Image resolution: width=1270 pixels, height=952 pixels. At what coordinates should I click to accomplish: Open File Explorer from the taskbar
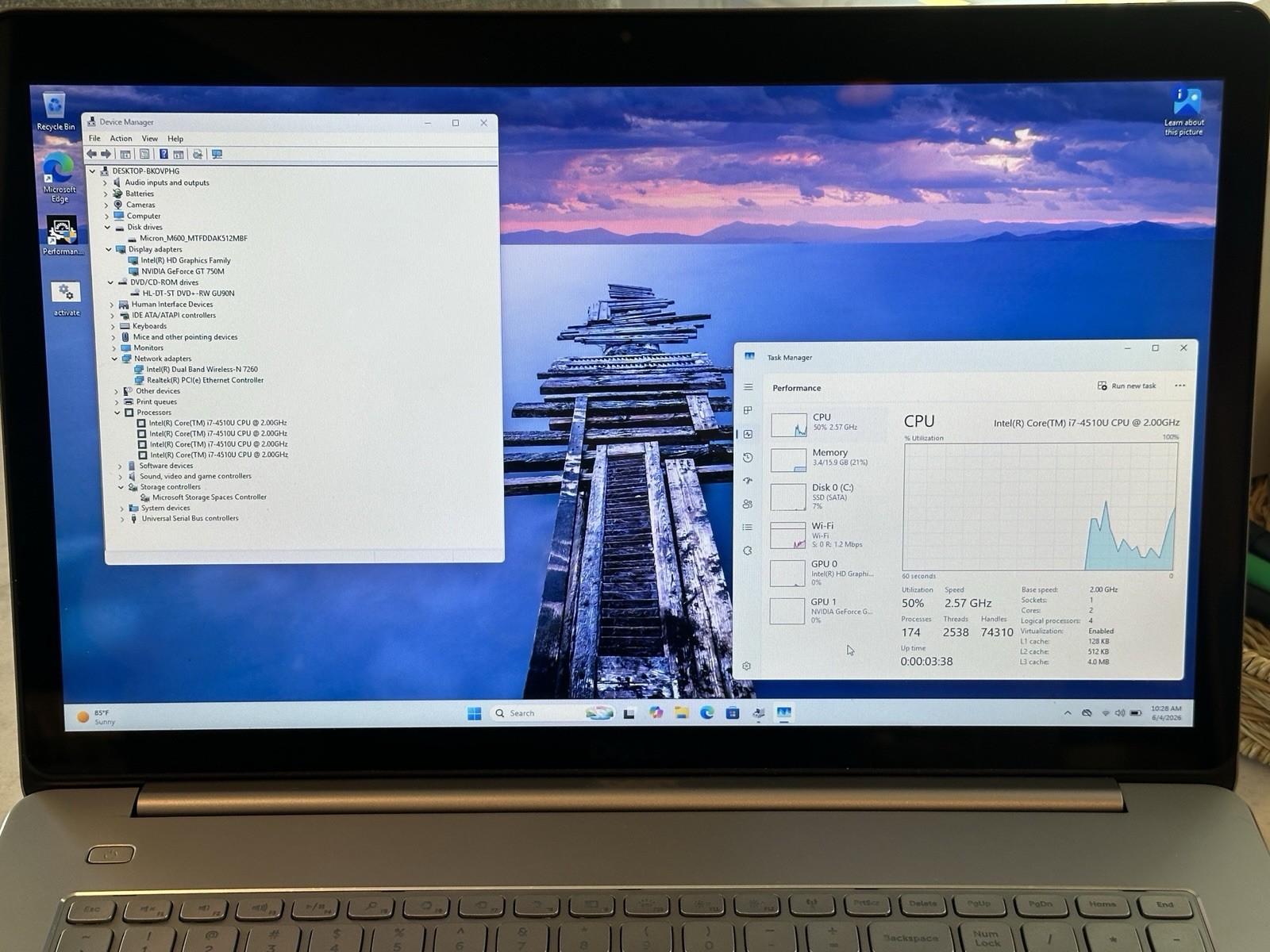click(681, 713)
